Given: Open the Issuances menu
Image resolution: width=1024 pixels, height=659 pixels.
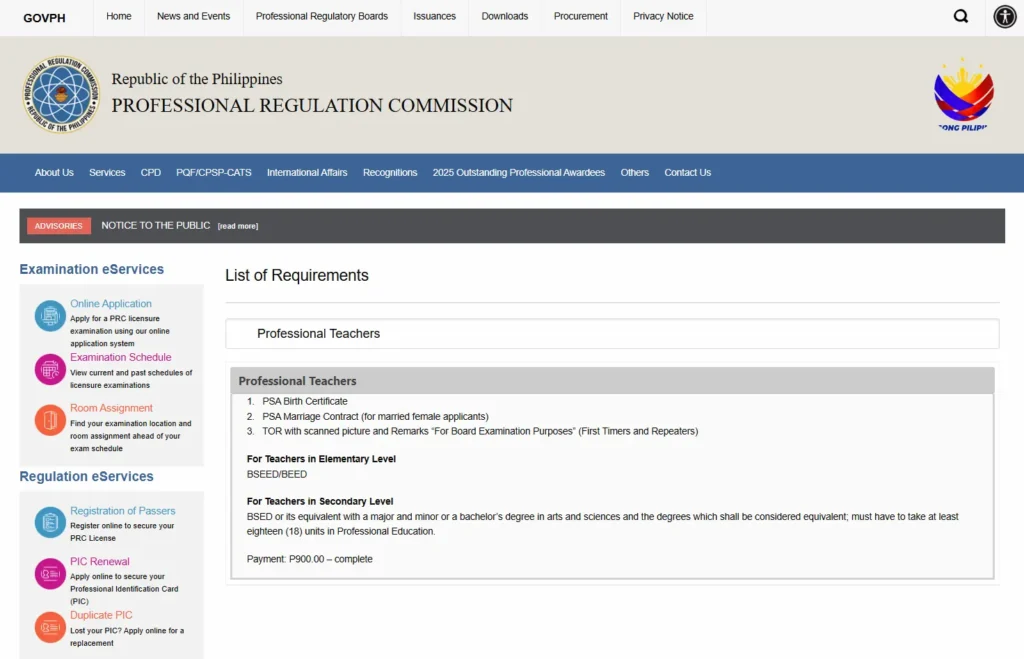Looking at the screenshot, I should pyautogui.click(x=434, y=16).
